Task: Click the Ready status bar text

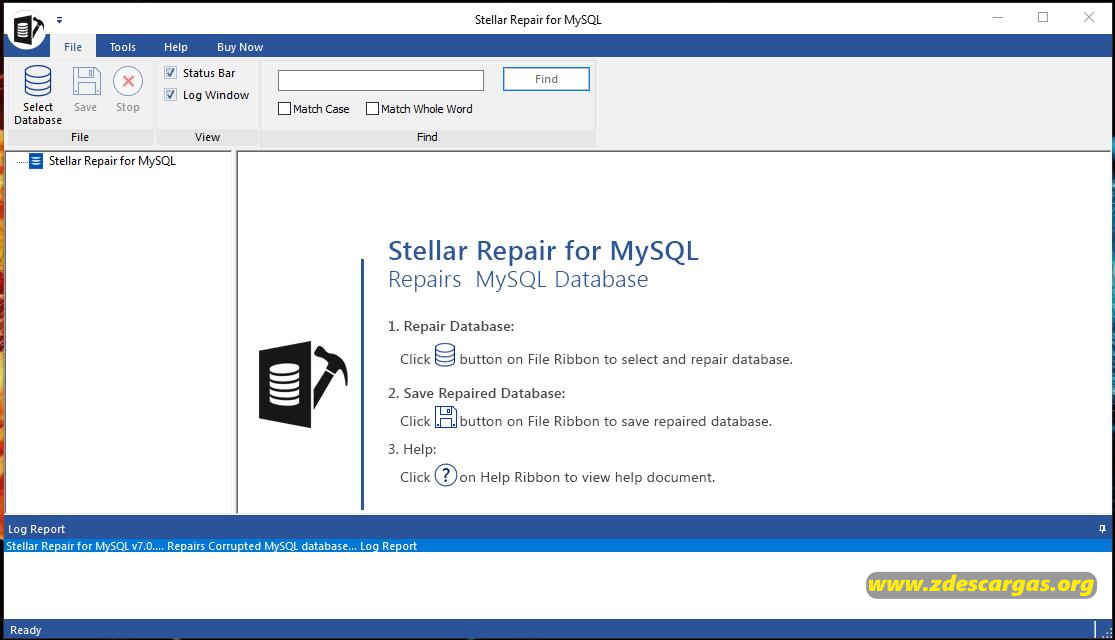Action: tap(26, 630)
